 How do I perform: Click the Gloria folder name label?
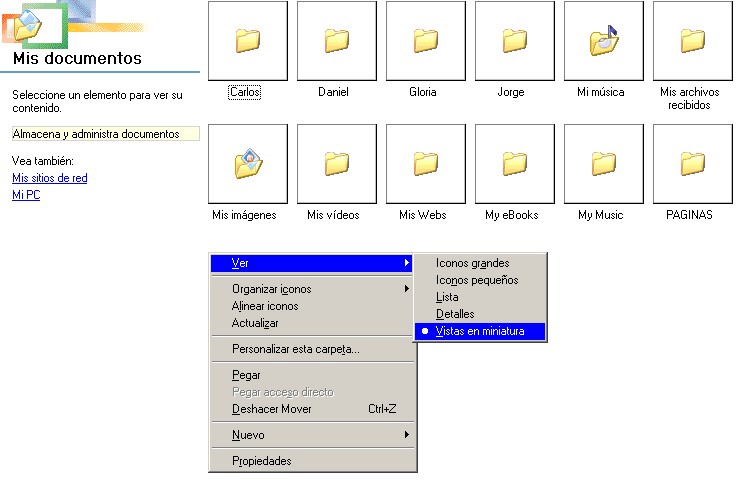tap(423, 92)
